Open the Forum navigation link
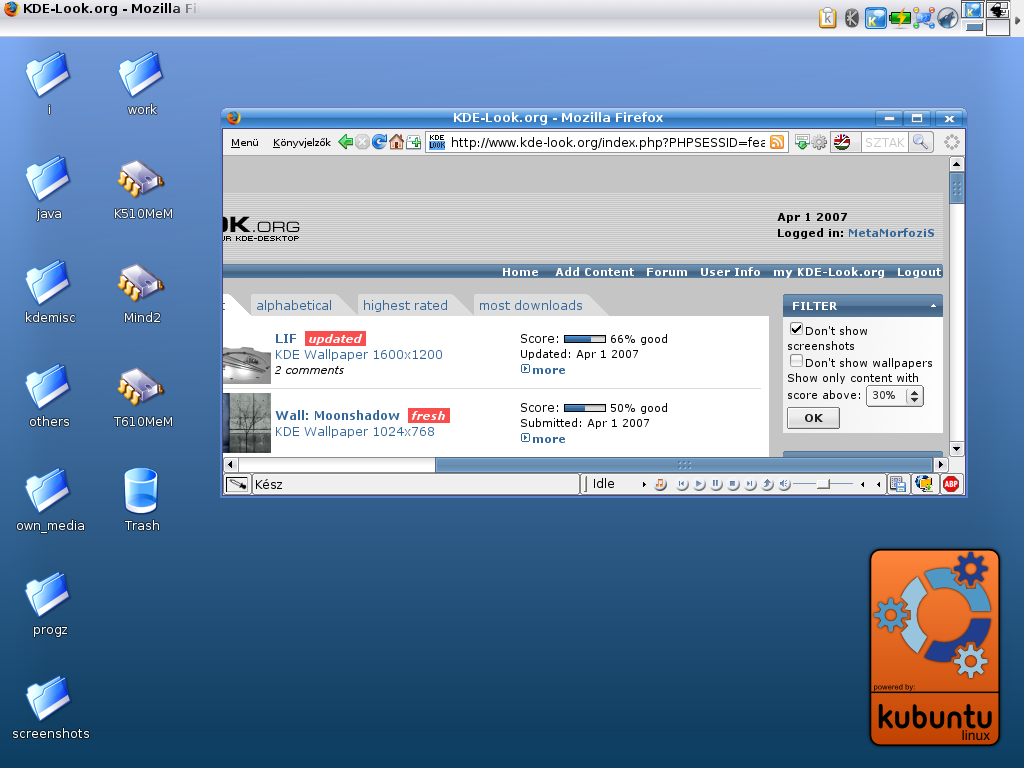This screenshot has height=768, width=1024. (667, 272)
